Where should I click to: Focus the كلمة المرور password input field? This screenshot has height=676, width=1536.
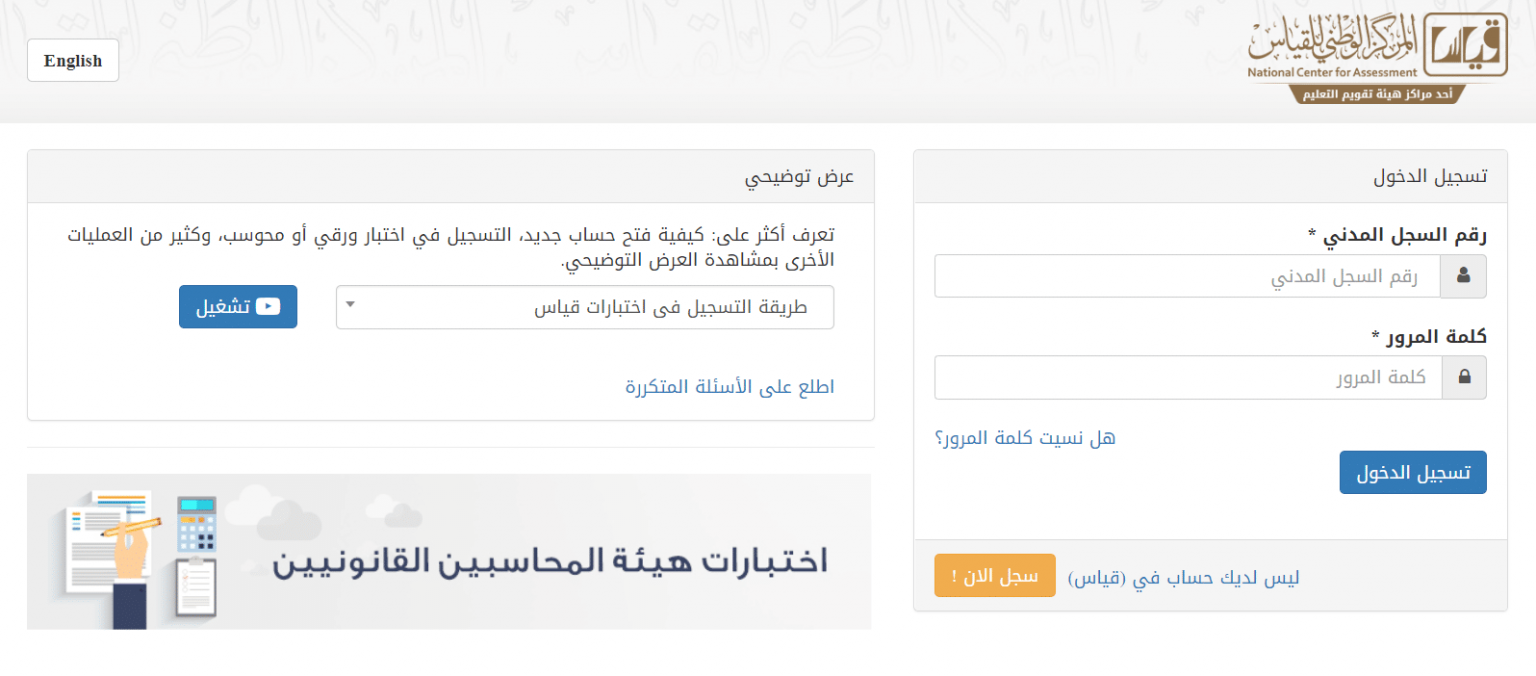(x=1188, y=378)
